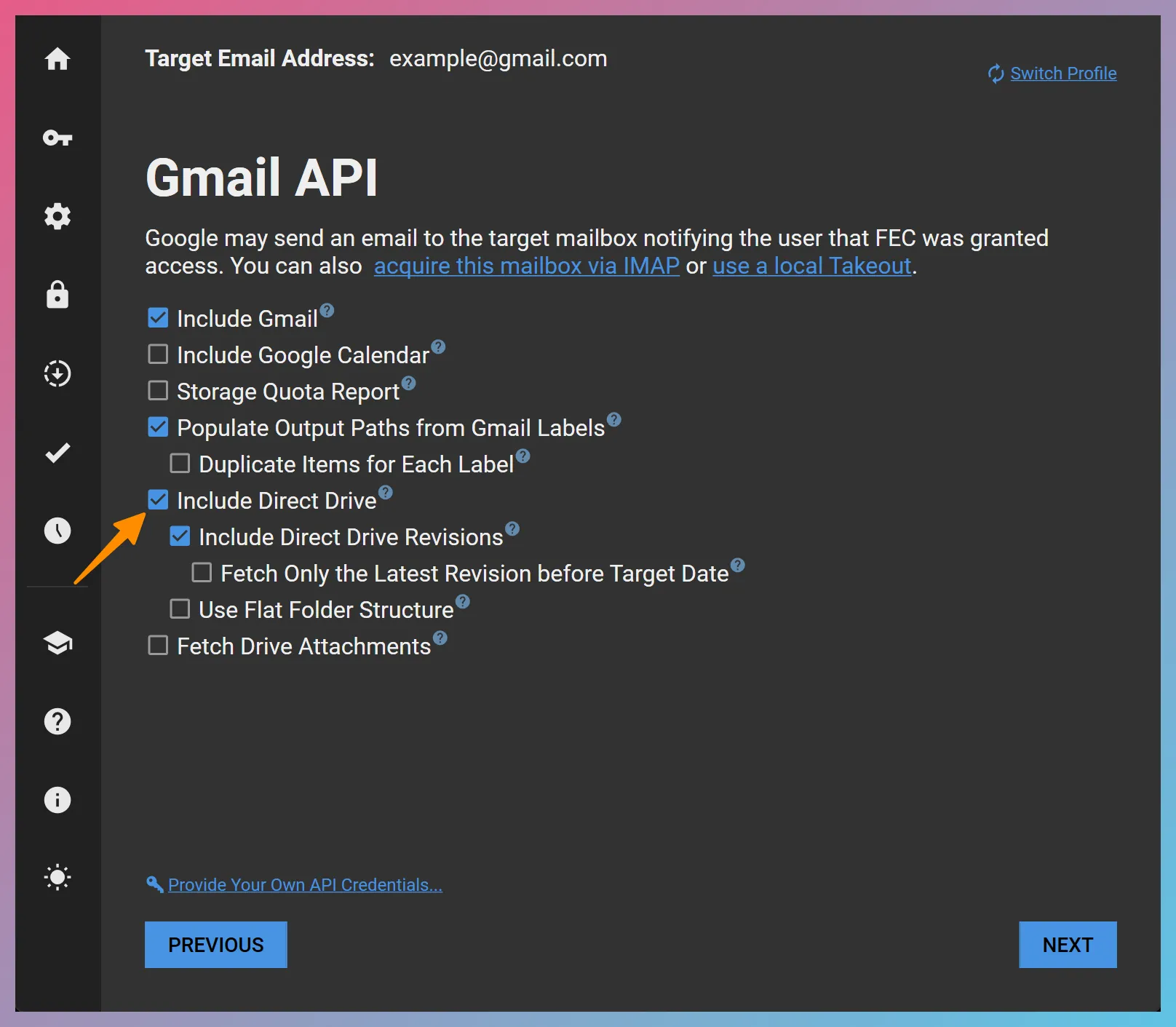Uncheck the Include Direct Drive checkbox
The height and width of the screenshot is (1027, 1176).
[x=158, y=500]
